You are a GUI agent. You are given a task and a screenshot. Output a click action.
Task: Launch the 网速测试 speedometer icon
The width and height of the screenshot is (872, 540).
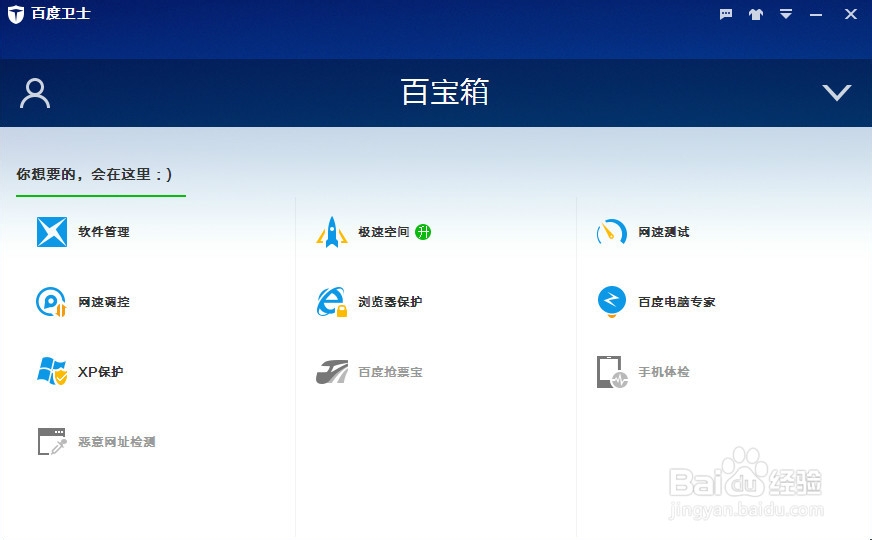point(612,232)
